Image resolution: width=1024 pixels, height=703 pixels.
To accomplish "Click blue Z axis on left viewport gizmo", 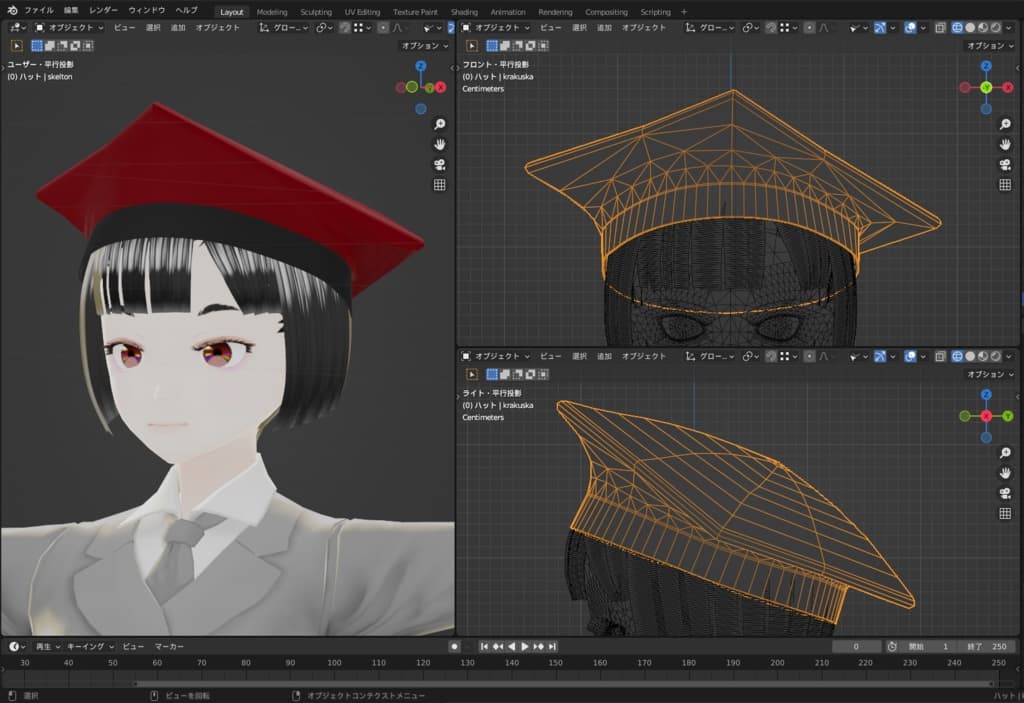I will [420, 66].
